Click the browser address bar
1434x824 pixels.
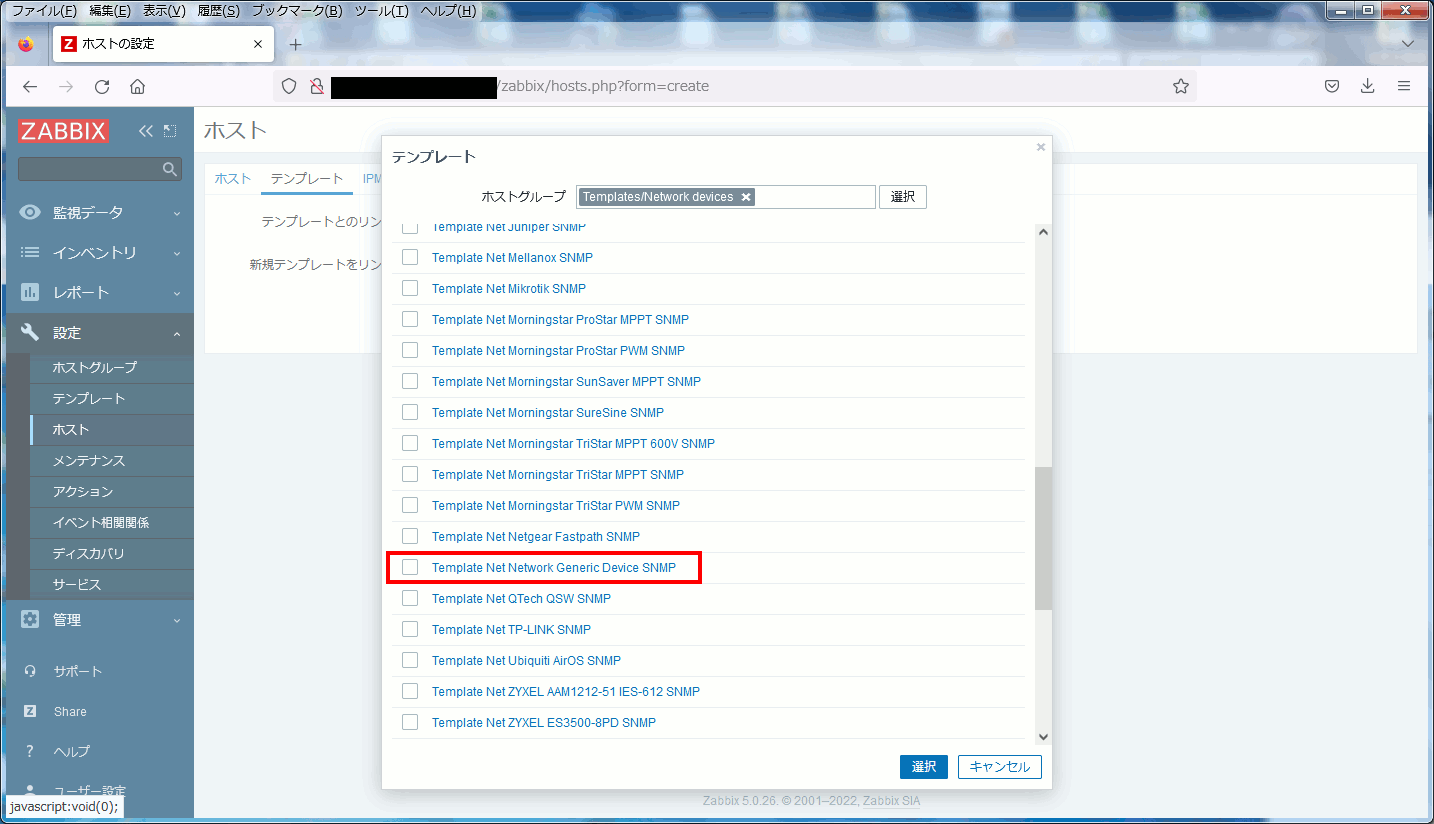point(734,86)
